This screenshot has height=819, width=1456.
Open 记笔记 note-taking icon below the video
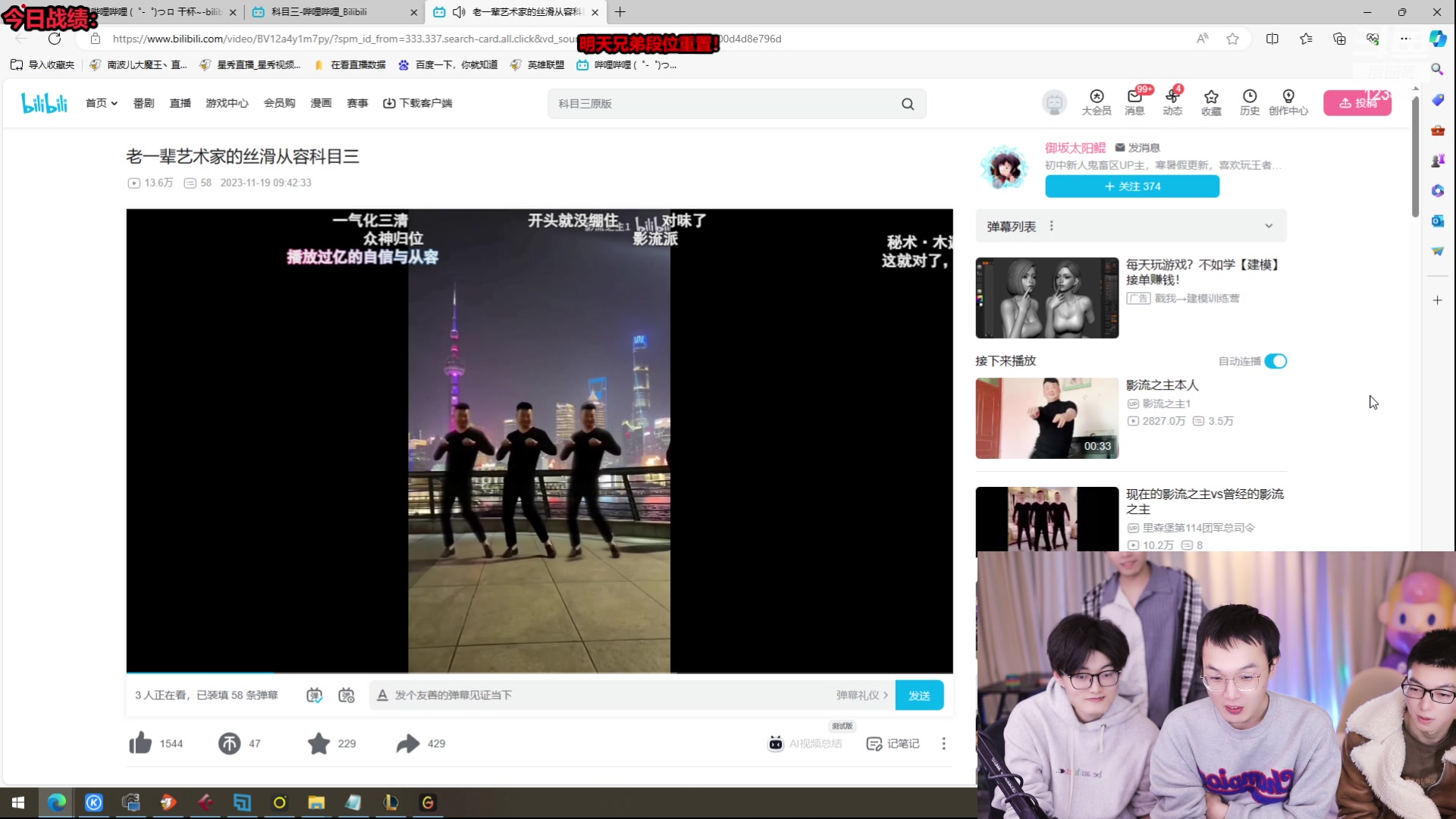click(x=893, y=743)
